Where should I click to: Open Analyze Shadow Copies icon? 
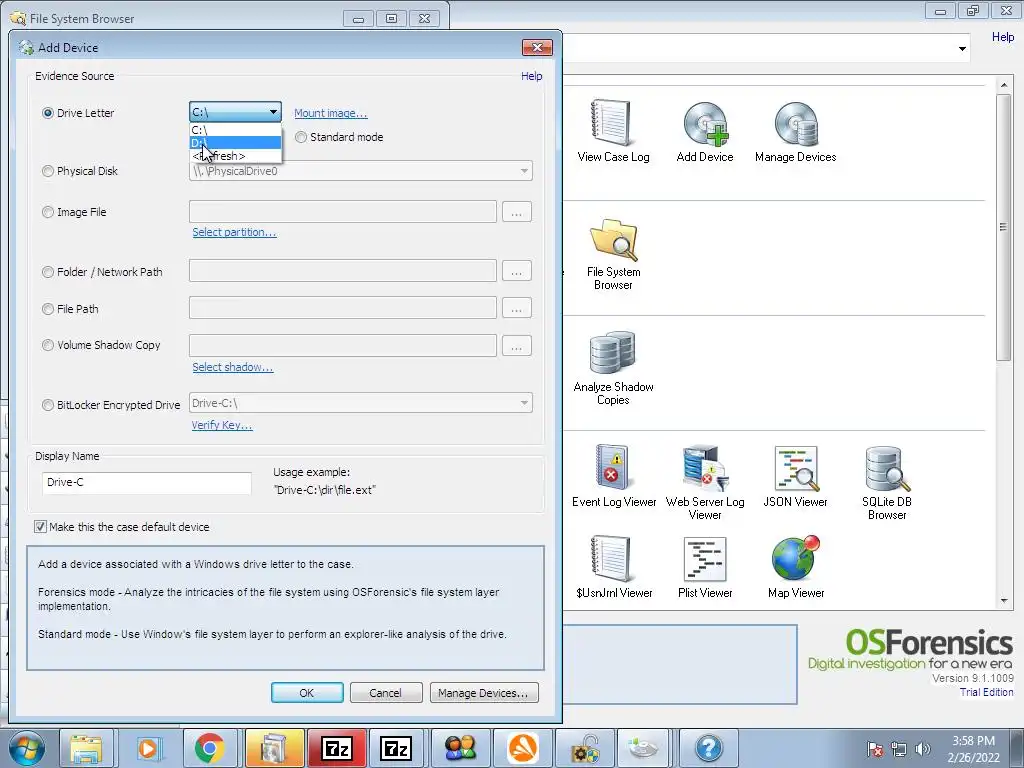613,368
